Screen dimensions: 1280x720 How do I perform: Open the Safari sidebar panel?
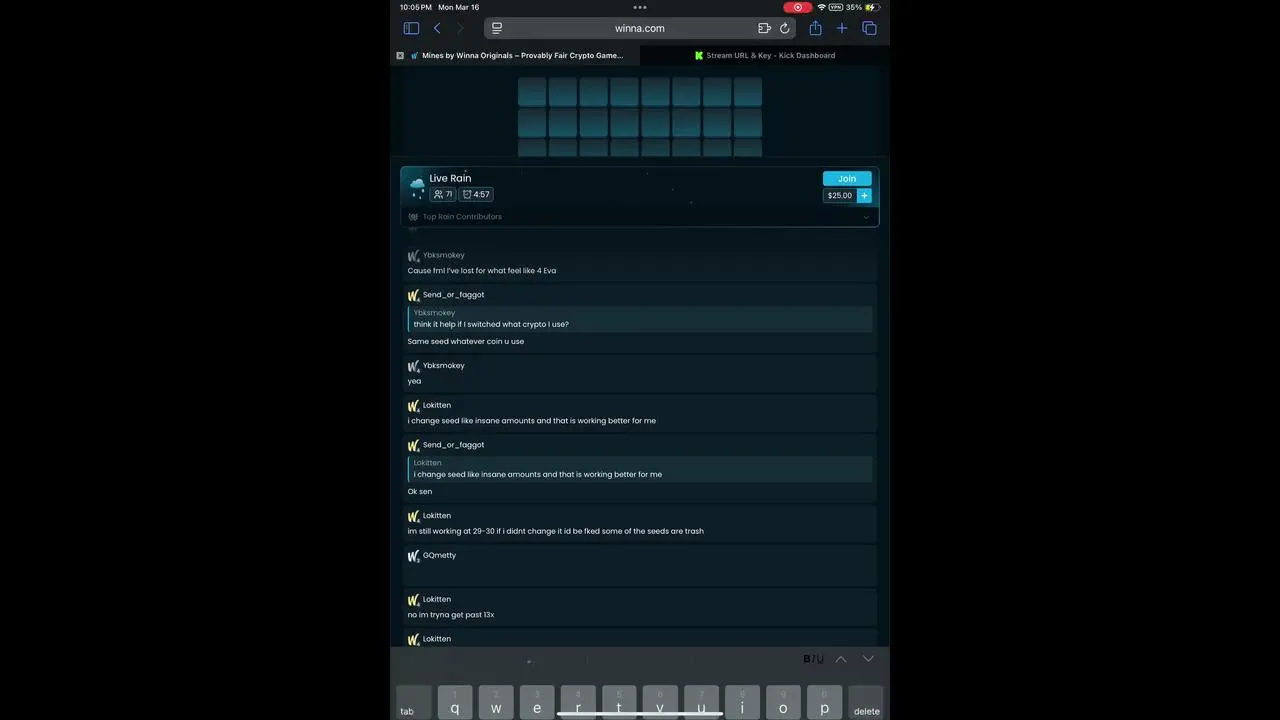point(411,28)
